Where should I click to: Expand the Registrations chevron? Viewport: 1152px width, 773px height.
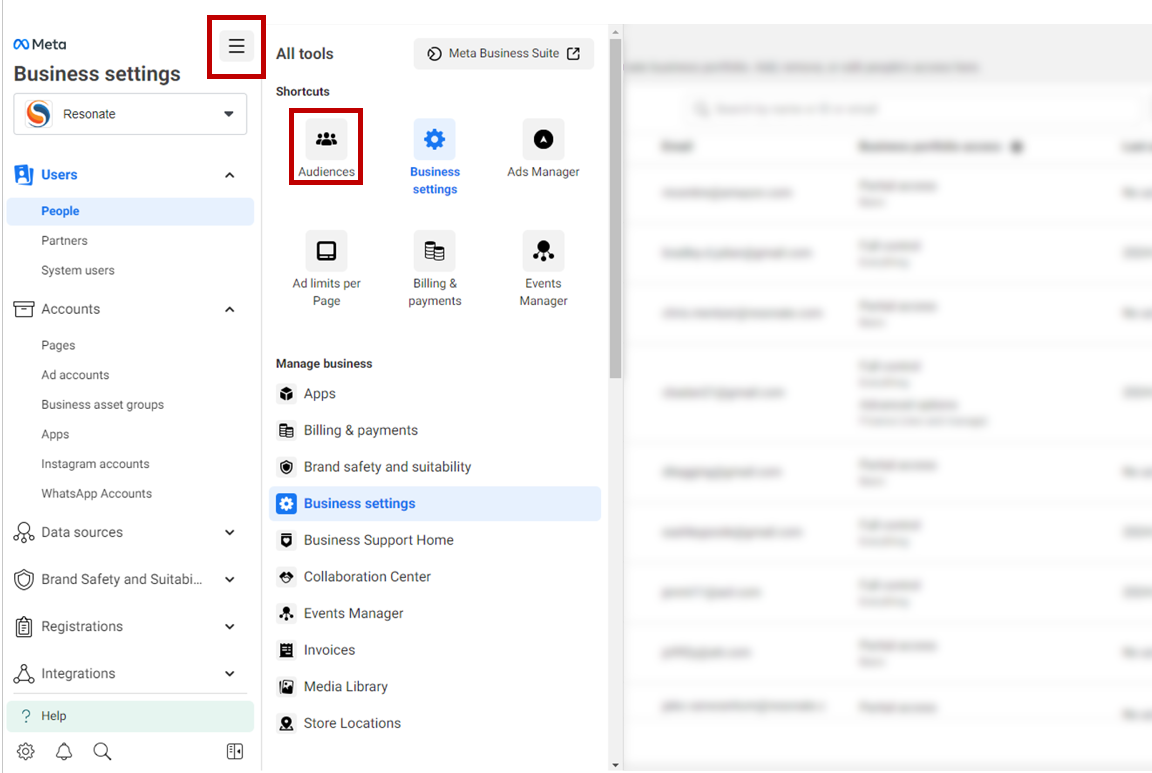[x=230, y=626]
